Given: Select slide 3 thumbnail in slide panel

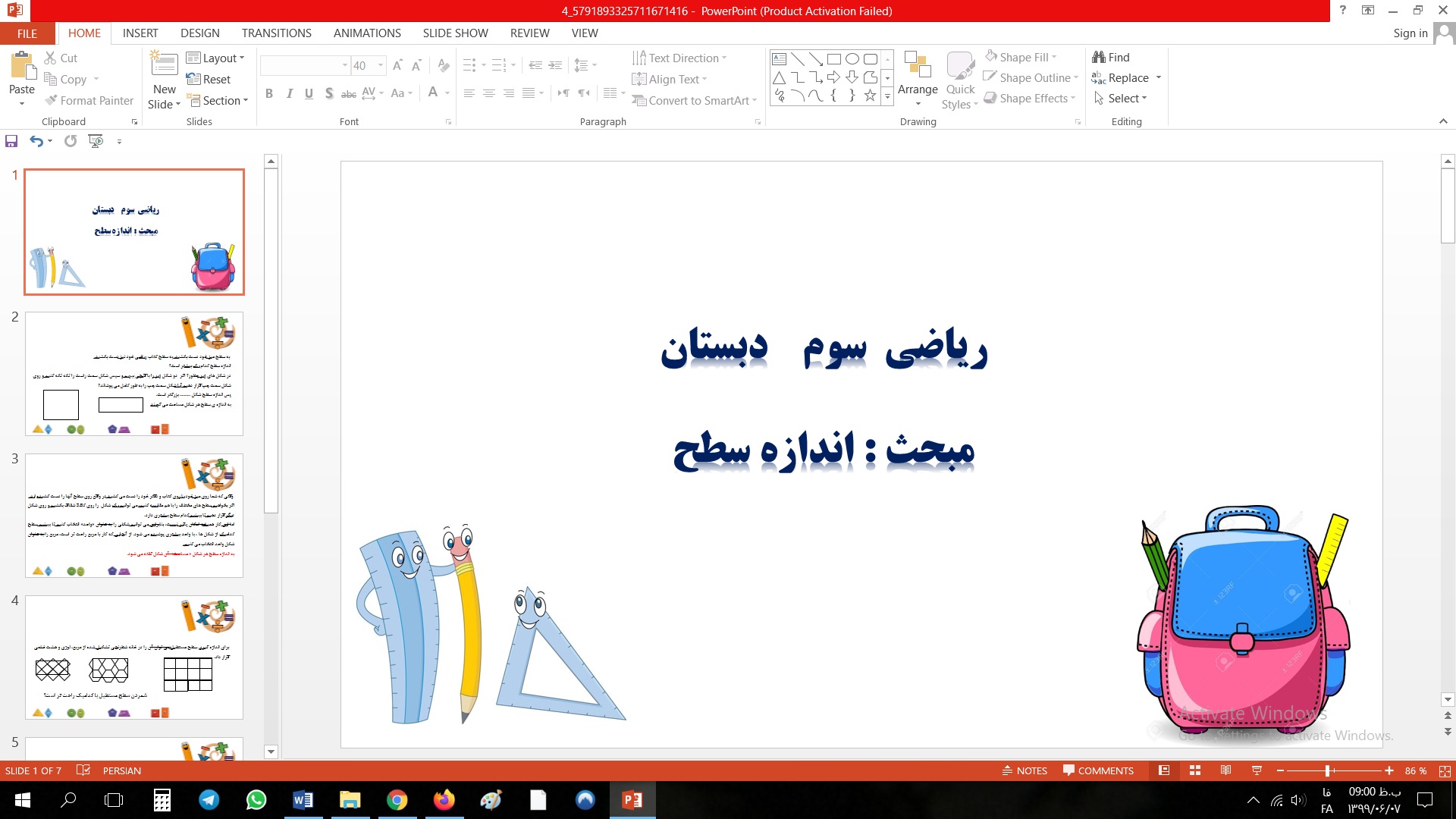Looking at the screenshot, I should 134,516.
